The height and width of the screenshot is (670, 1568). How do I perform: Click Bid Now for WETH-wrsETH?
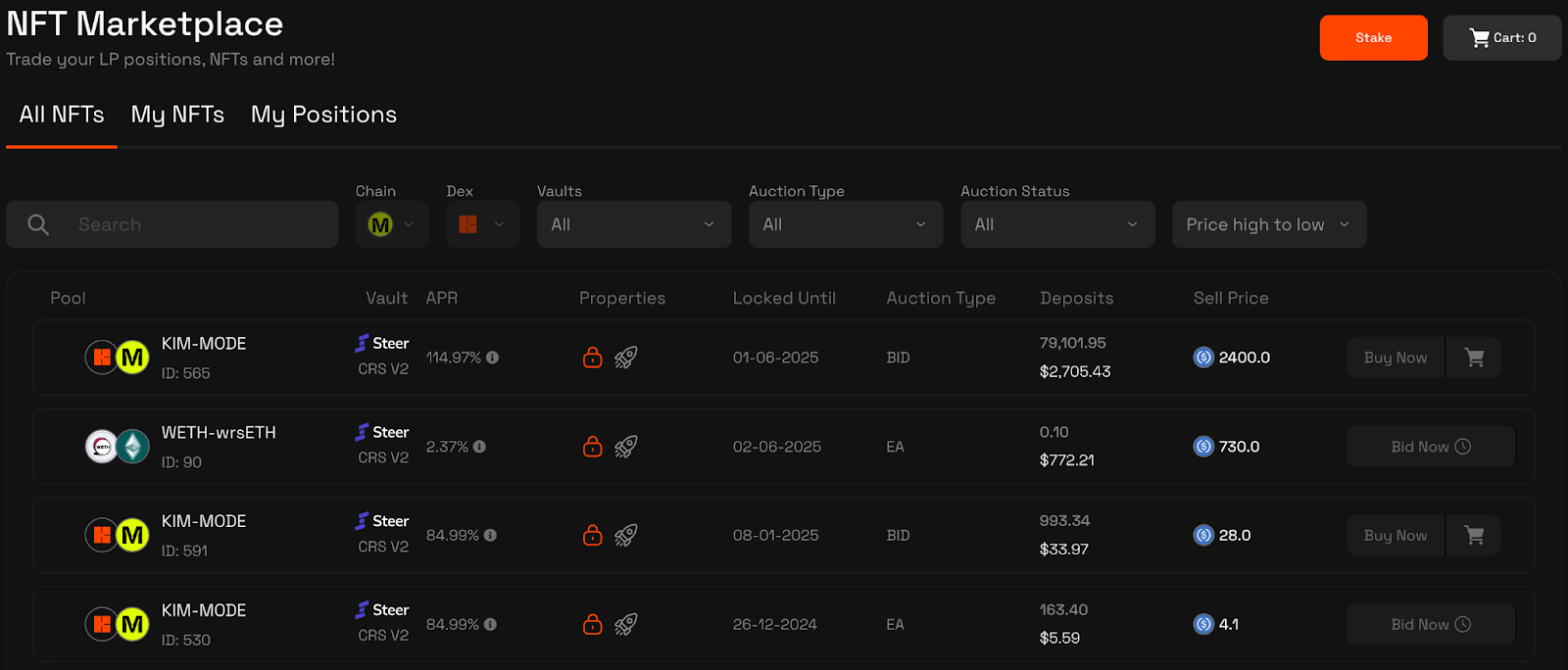click(x=1430, y=447)
